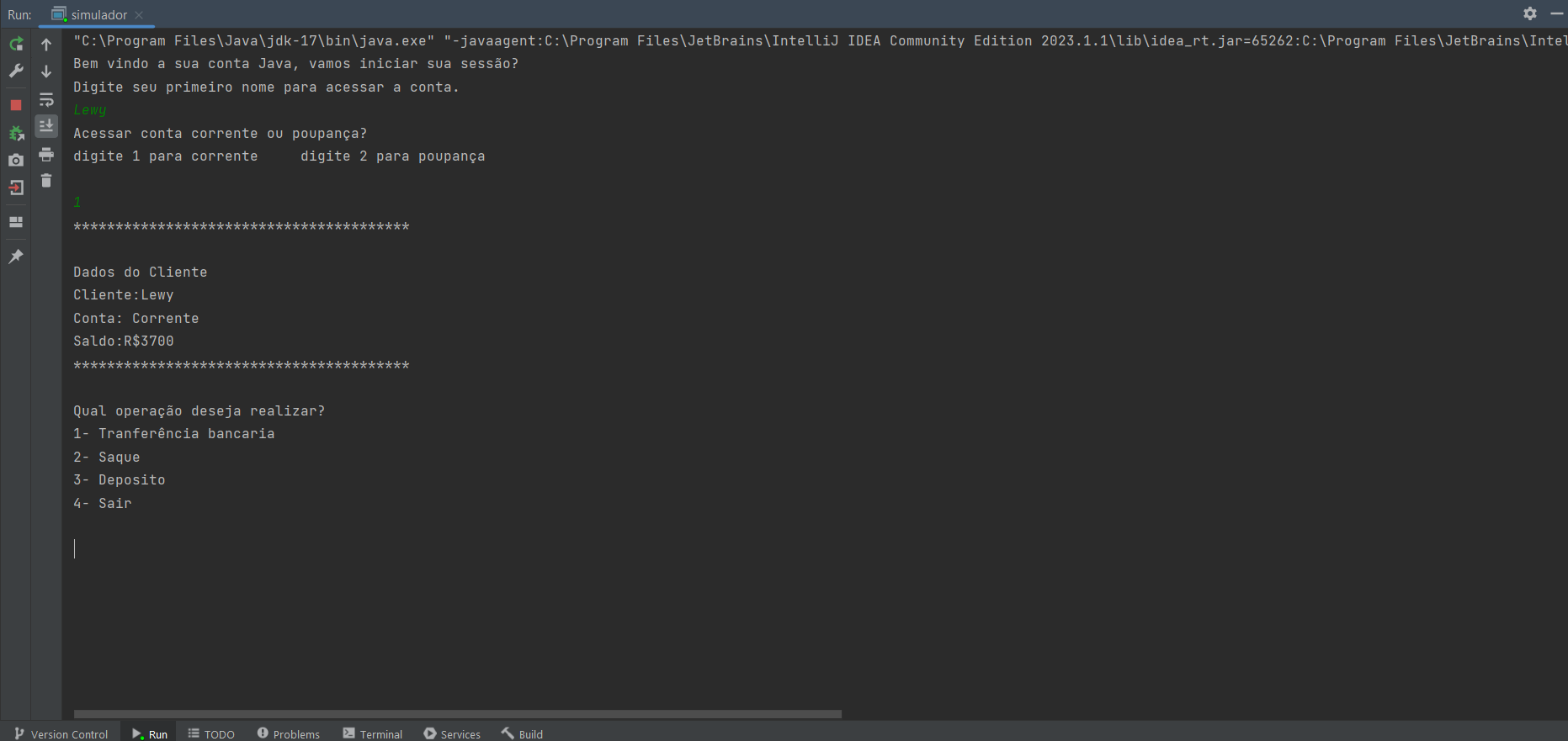Attach debugger to process icon
Image resolution: width=1568 pixels, height=741 pixels.
16,133
